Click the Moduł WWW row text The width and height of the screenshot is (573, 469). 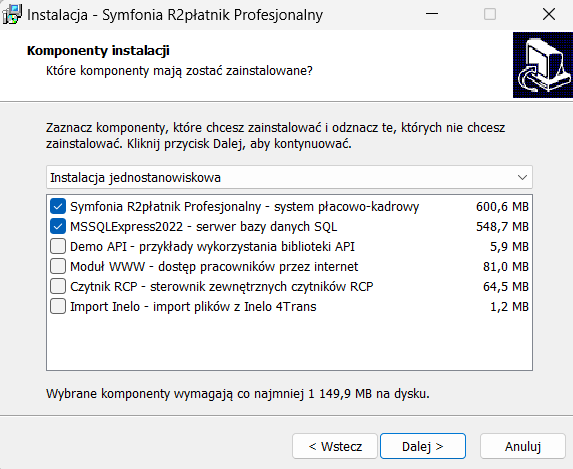pos(214,267)
